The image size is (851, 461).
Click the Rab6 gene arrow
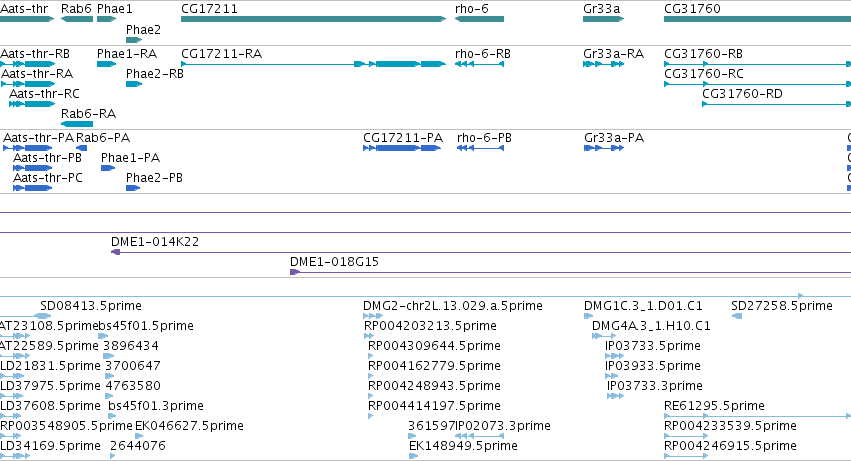(77, 19)
